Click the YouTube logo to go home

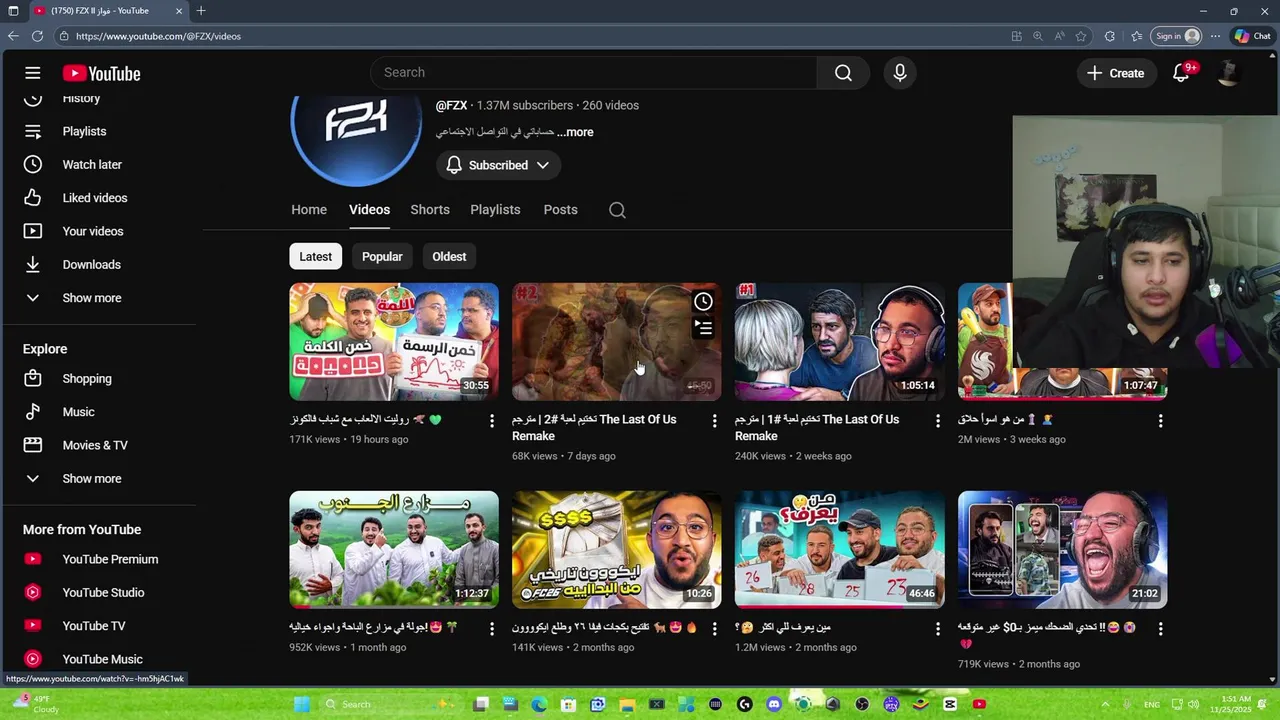101,73
